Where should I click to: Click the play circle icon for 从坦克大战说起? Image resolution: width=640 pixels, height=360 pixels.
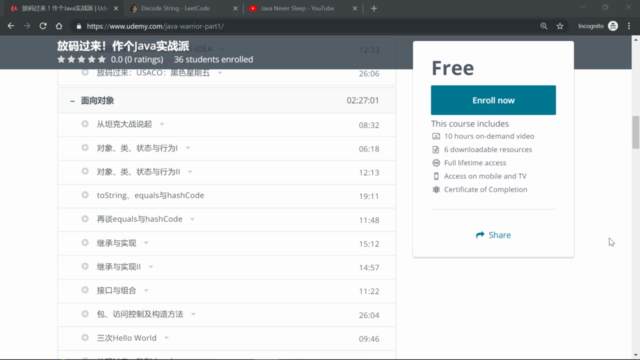pos(85,124)
